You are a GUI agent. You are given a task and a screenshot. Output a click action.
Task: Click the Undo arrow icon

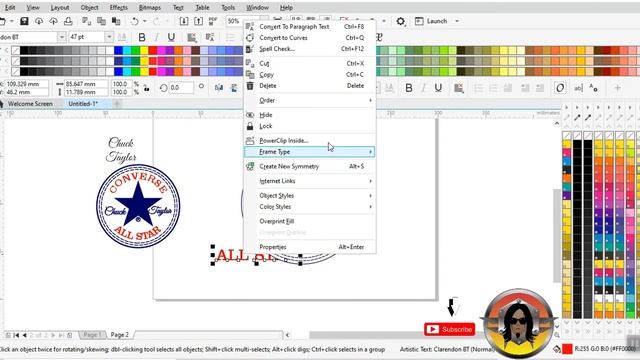tap(135, 21)
